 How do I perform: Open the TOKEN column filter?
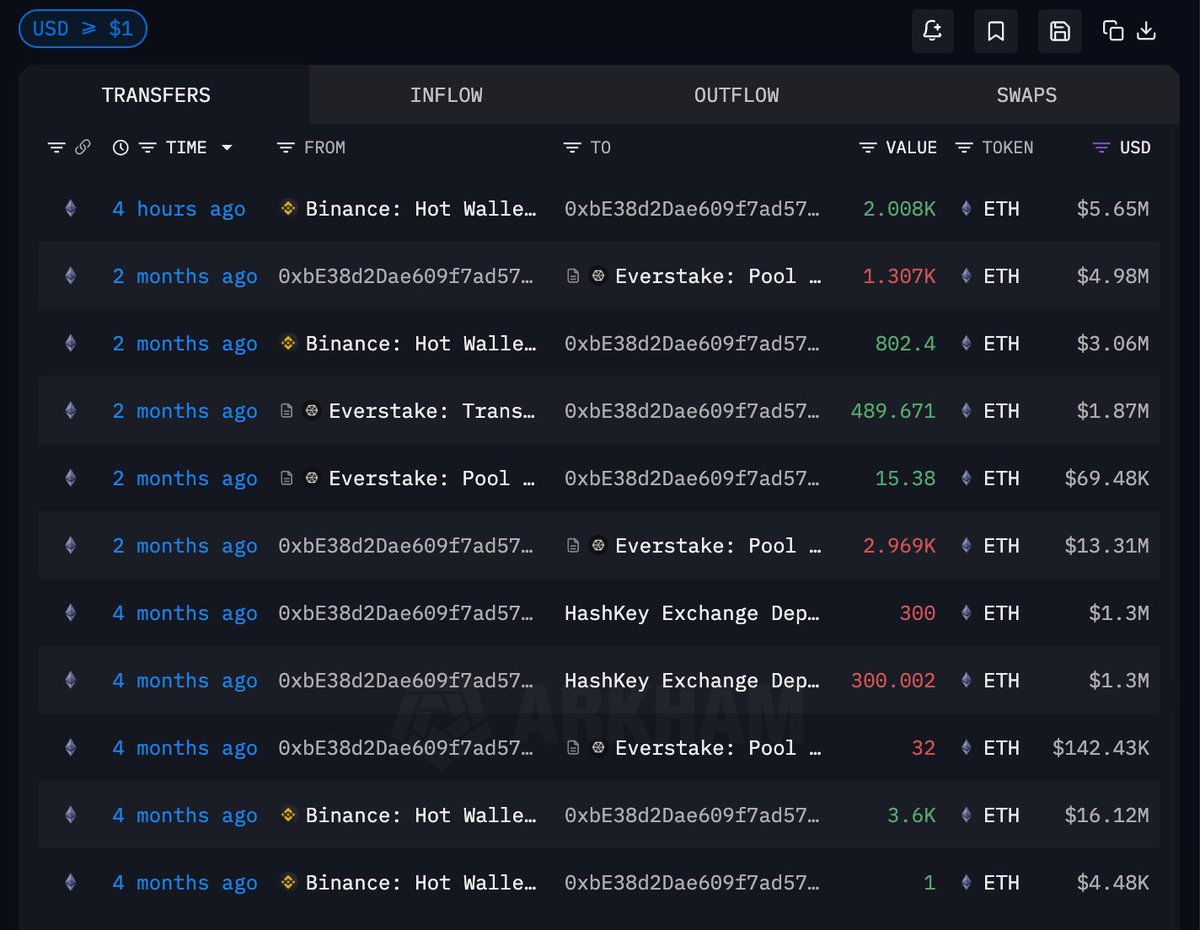pos(964,148)
